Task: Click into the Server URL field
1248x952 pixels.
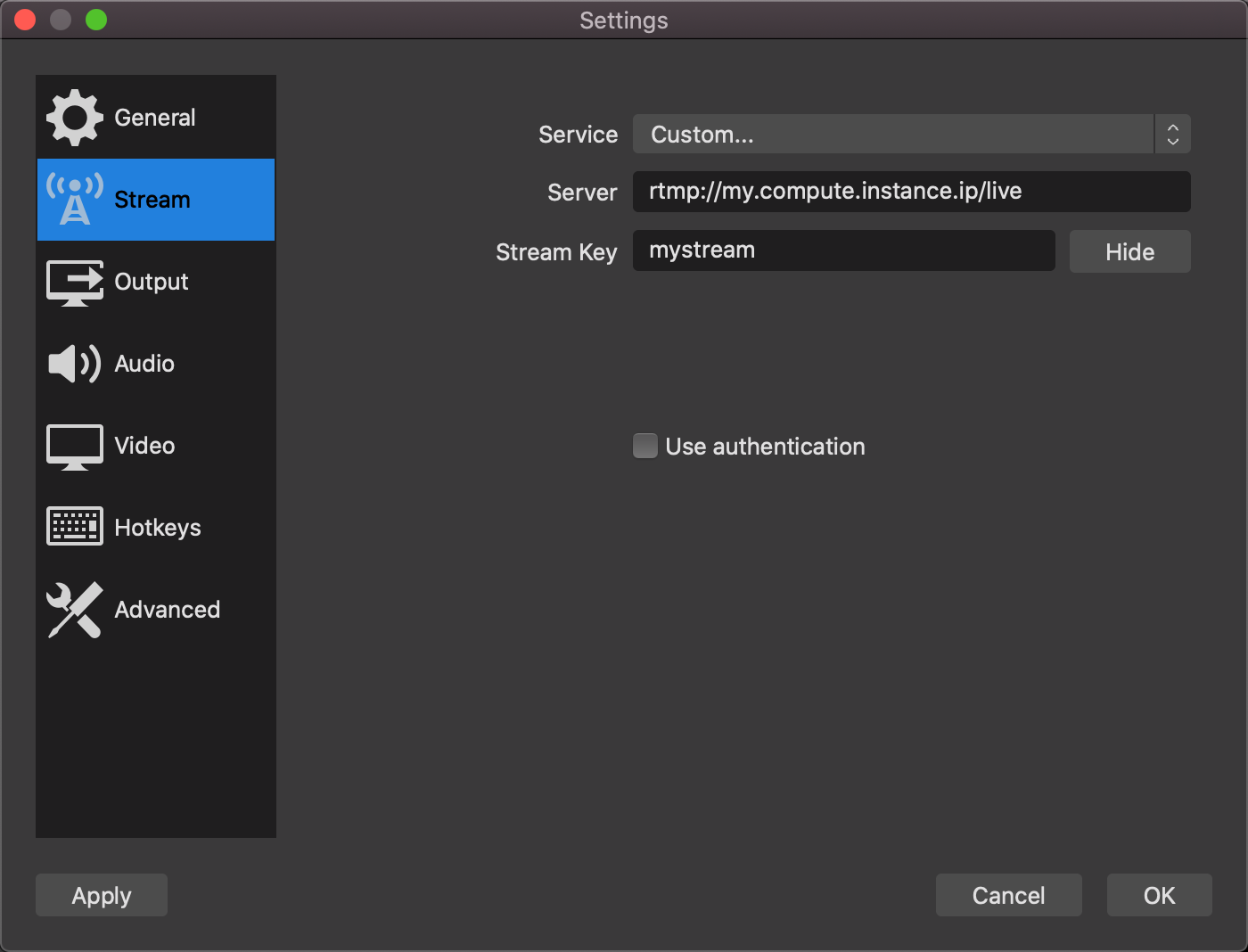Action: tap(911, 192)
